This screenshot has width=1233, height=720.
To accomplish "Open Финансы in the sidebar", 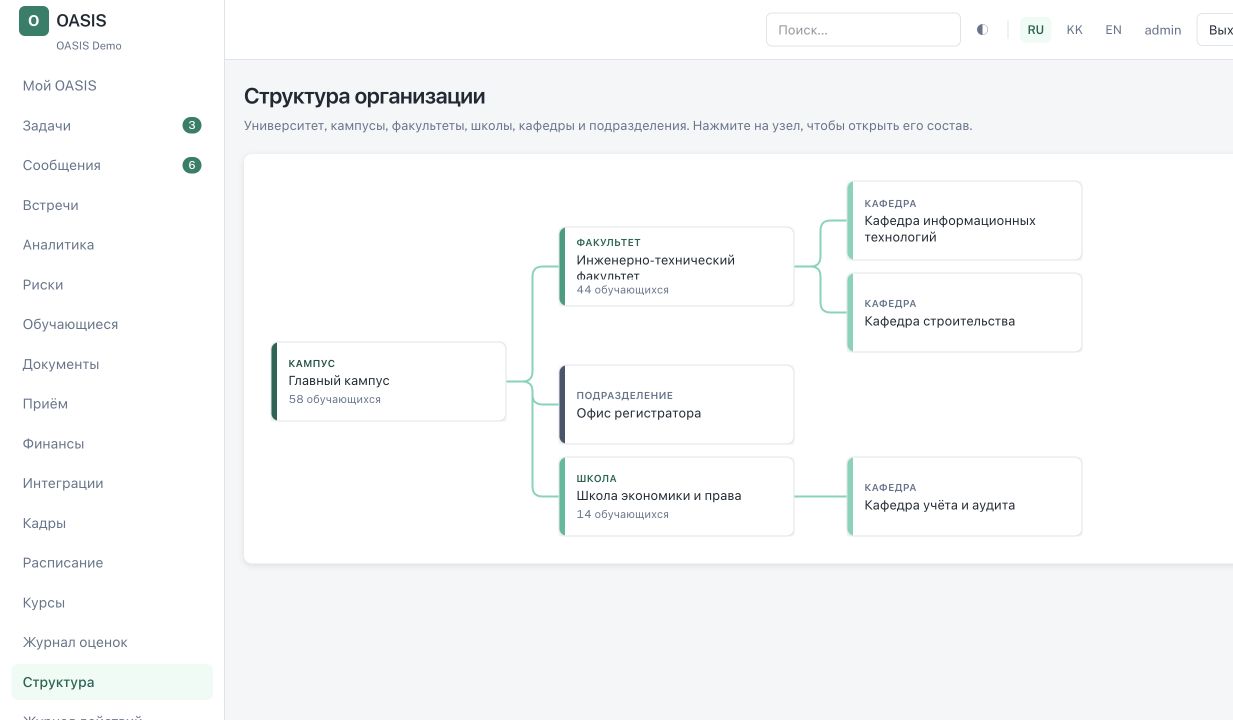I will pos(112,444).
